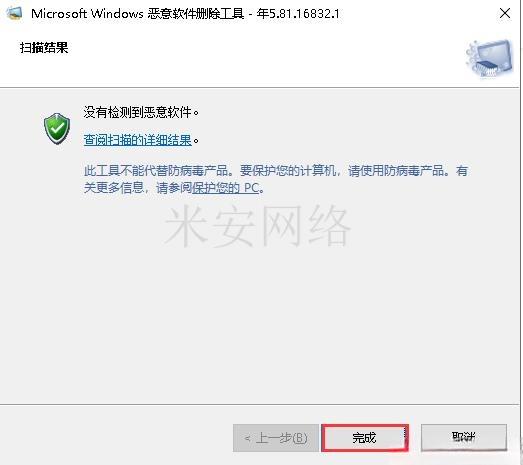This screenshot has height=465, width=523.
Task: Click the 完成 button to finish
Action: coord(365,438)
